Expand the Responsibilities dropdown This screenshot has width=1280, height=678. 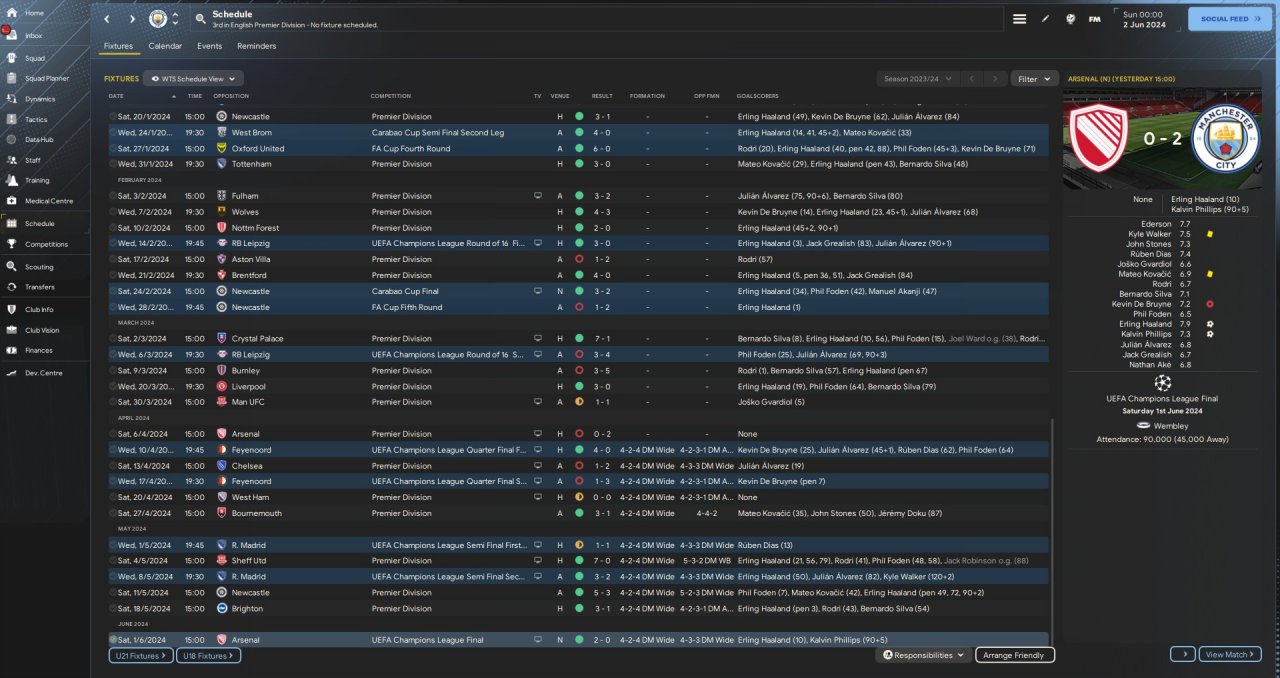[x=924, y=655]
